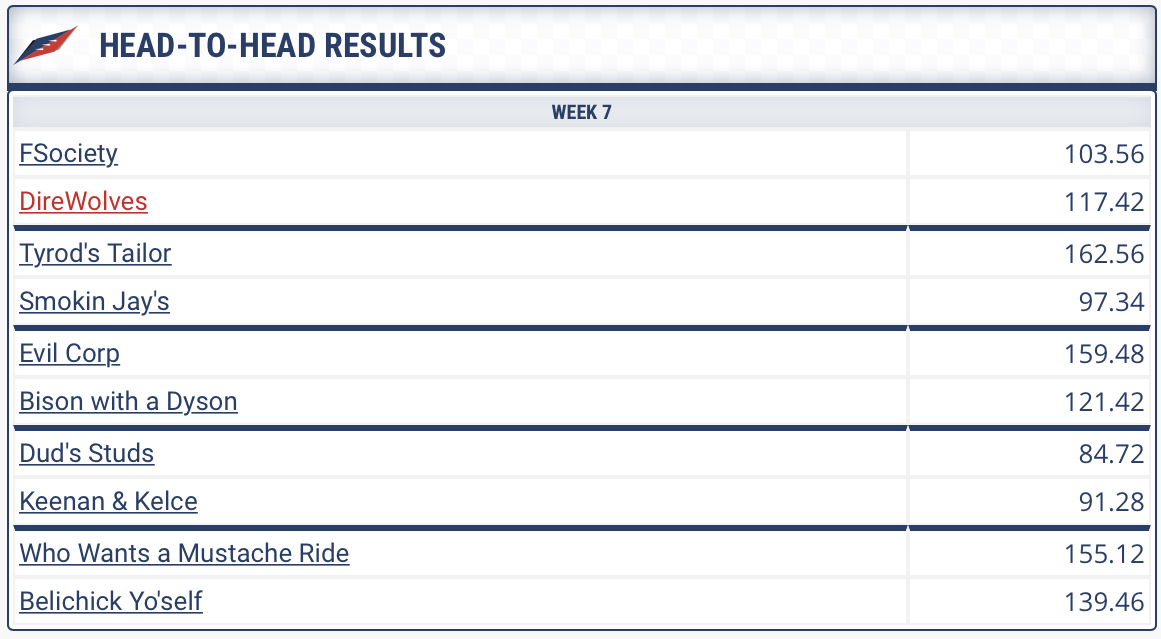1161x639 pixels.
Task: Open the FSociety team link
Action: pos(68,153)
